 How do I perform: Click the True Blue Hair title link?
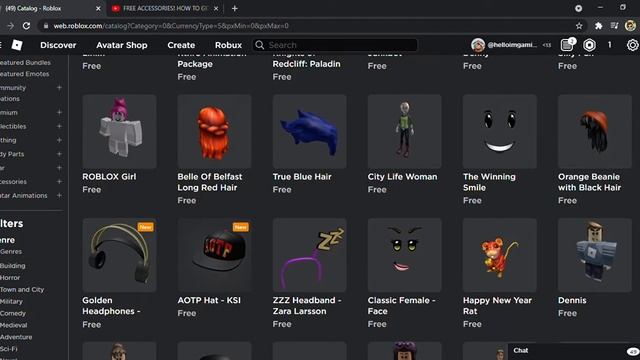coord(302,177)
